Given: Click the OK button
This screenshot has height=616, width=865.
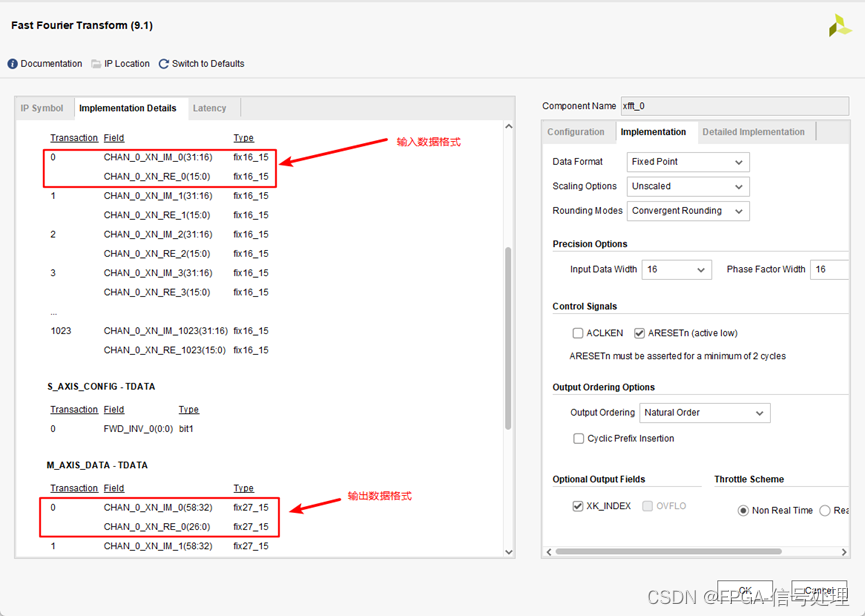Looking at the screenshot, I should click(745, 591).
